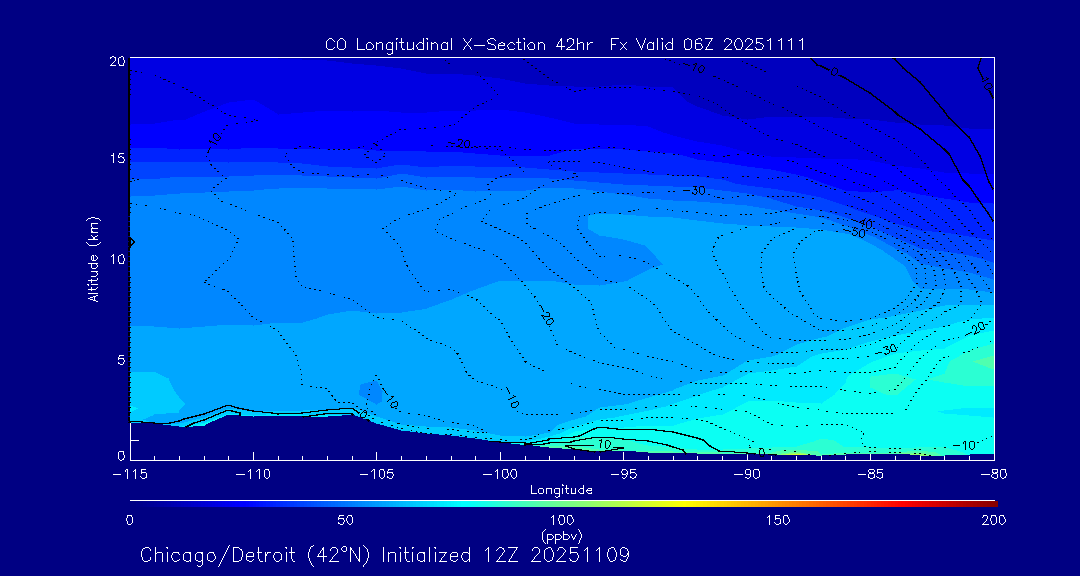1080x576 pixels.
Task: Click the plot title 'CO Longitudinal X-Section'
Action: [x=435, y=45]
